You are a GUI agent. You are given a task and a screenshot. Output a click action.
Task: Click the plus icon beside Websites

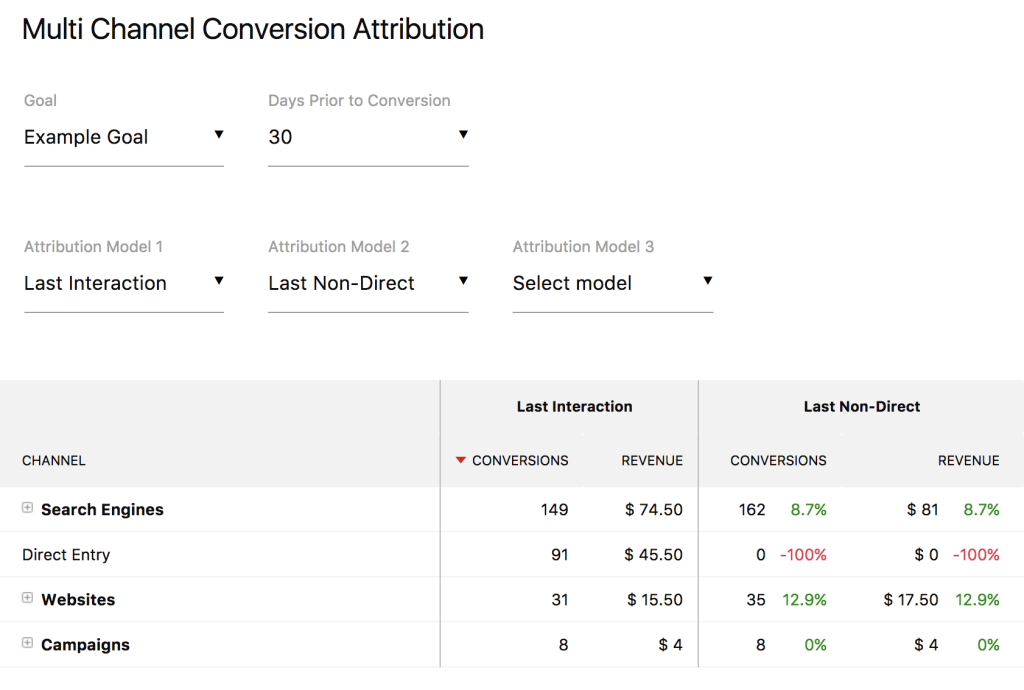(x=27, y=599)
